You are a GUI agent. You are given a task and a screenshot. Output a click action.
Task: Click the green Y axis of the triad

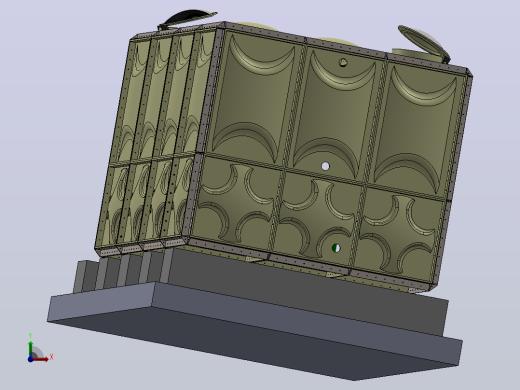pyautogui.click(x=31, y=348)
